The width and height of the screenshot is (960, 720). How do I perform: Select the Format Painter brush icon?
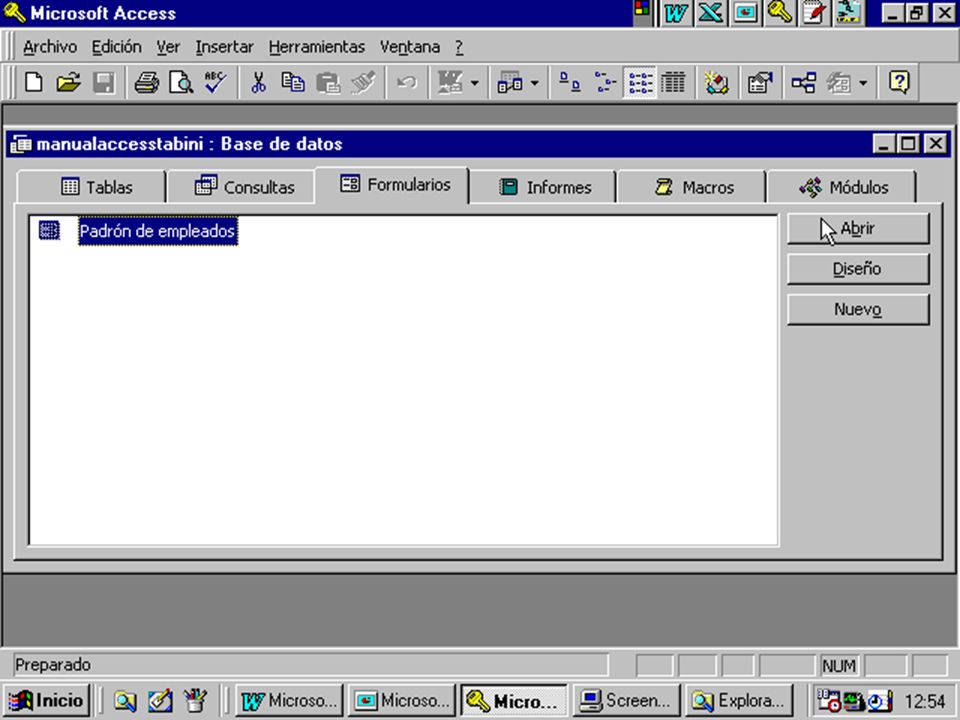click(x=363, y=82)
